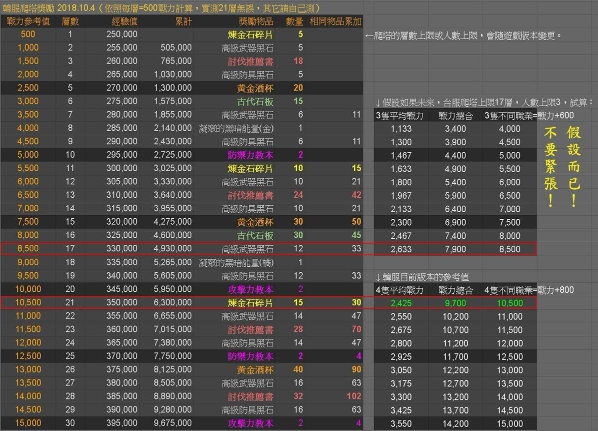The height and width of the screenshot is (431, 598).
Task: Click average power cell 1,467
Action: (x=401, y=156)
